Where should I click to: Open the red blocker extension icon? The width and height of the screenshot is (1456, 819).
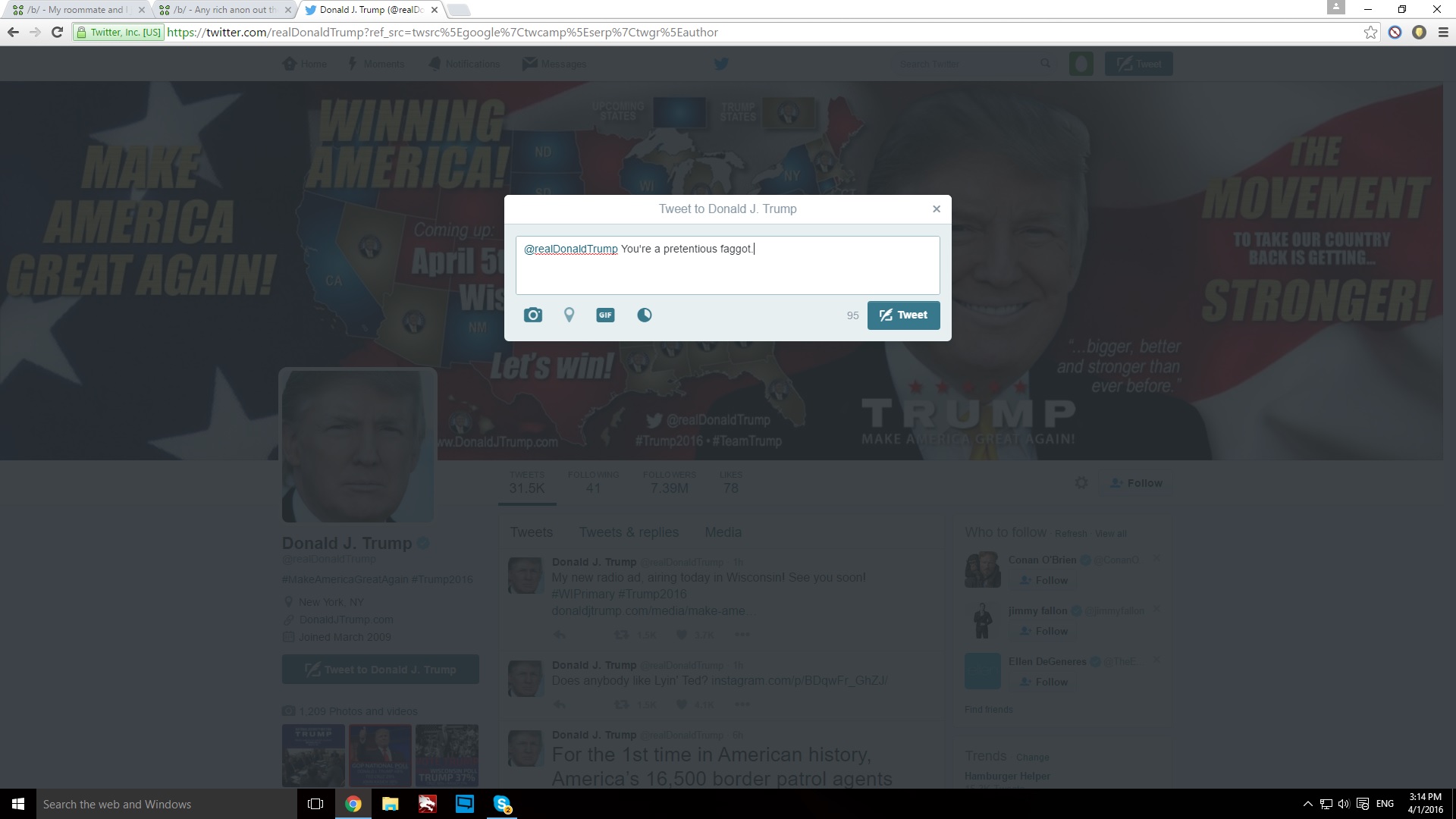tap(1395, 32)
